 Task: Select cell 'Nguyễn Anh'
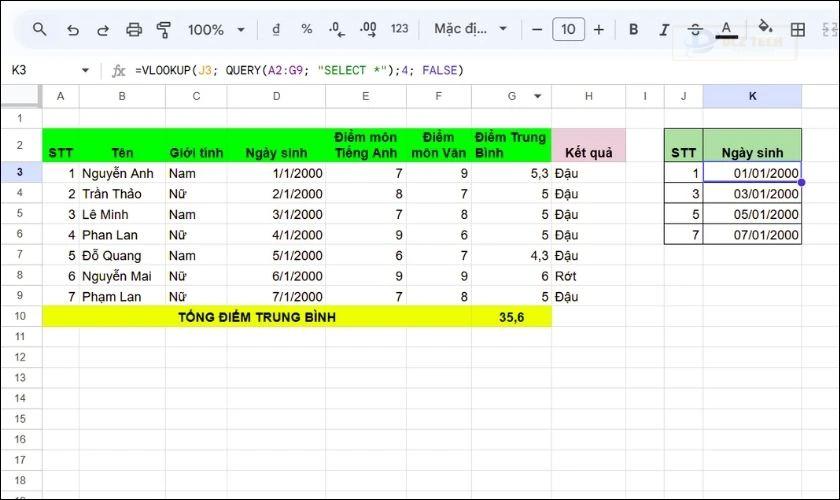pyautogui.click(x=122, y=173)
